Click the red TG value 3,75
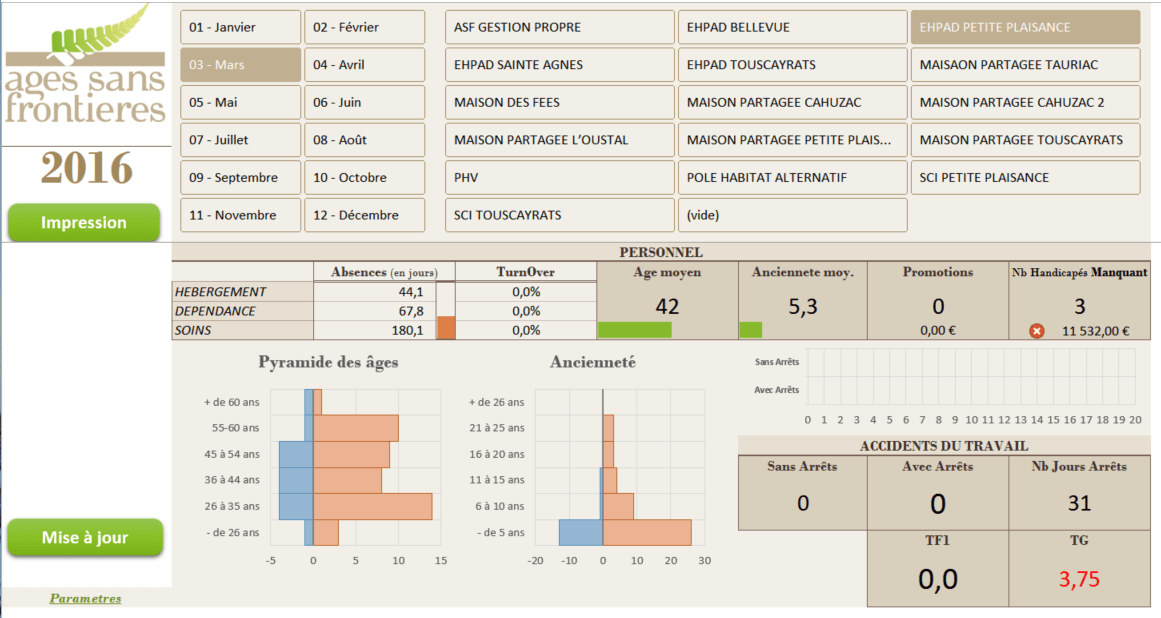 click(1079, 580)
